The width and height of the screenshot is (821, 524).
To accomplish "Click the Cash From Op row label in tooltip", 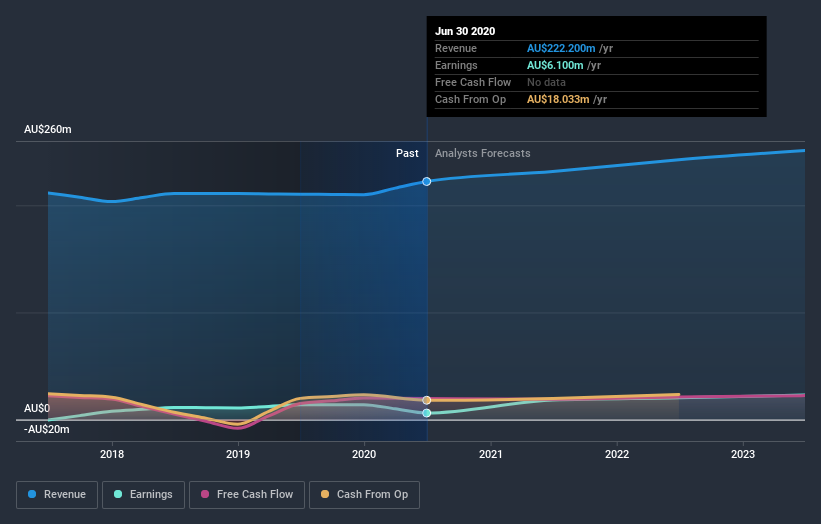I will click(470, 99).
